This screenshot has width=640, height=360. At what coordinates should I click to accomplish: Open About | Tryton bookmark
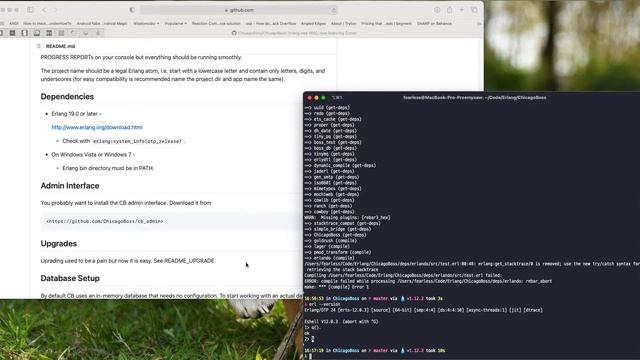click(x=343, y=24)
